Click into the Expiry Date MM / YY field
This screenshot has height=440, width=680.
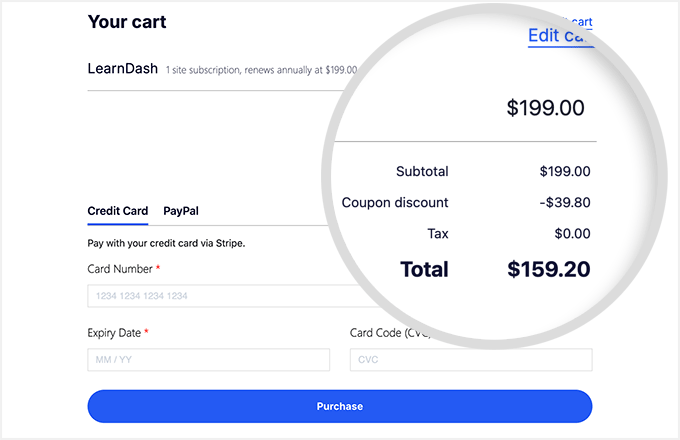(208, 360)
